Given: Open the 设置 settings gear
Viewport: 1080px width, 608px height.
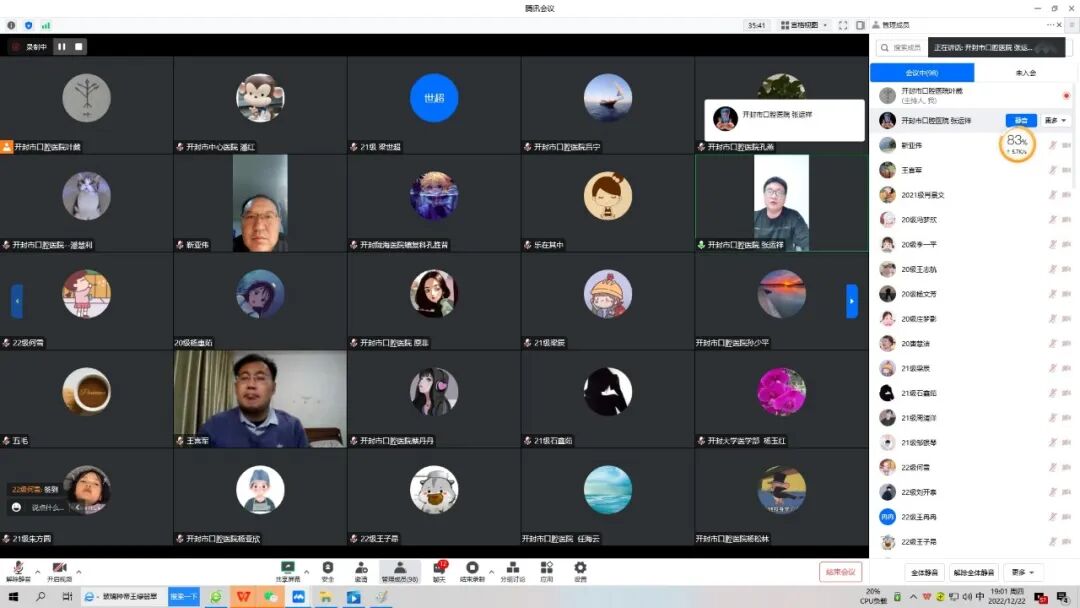Looking at the screenshot, I should [580, 571].
